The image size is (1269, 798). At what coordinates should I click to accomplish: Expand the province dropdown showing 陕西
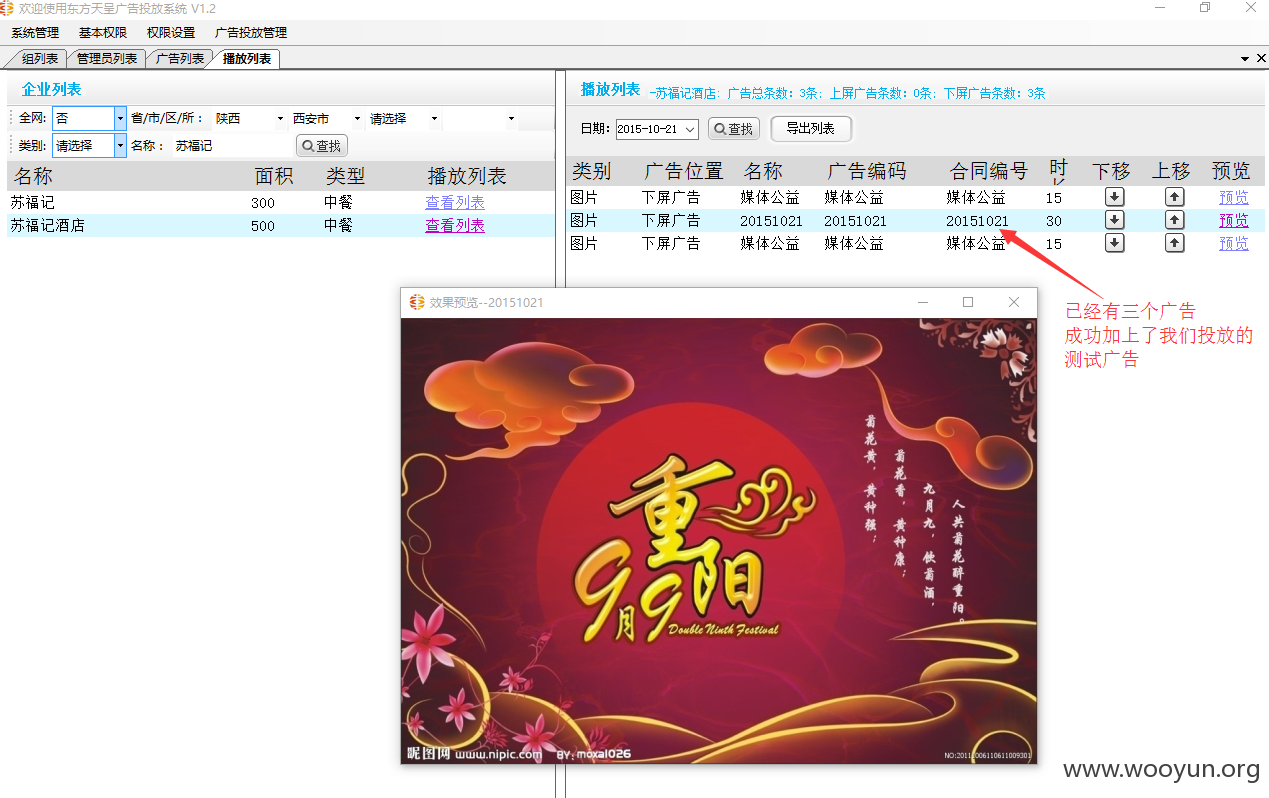coord(281,119)
